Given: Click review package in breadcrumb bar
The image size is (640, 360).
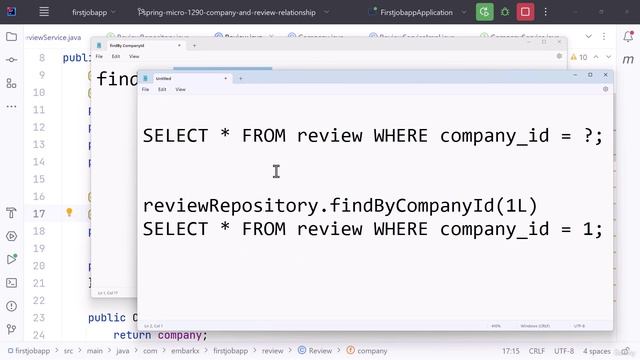Looking at the screenshot, I should (272, 351).
